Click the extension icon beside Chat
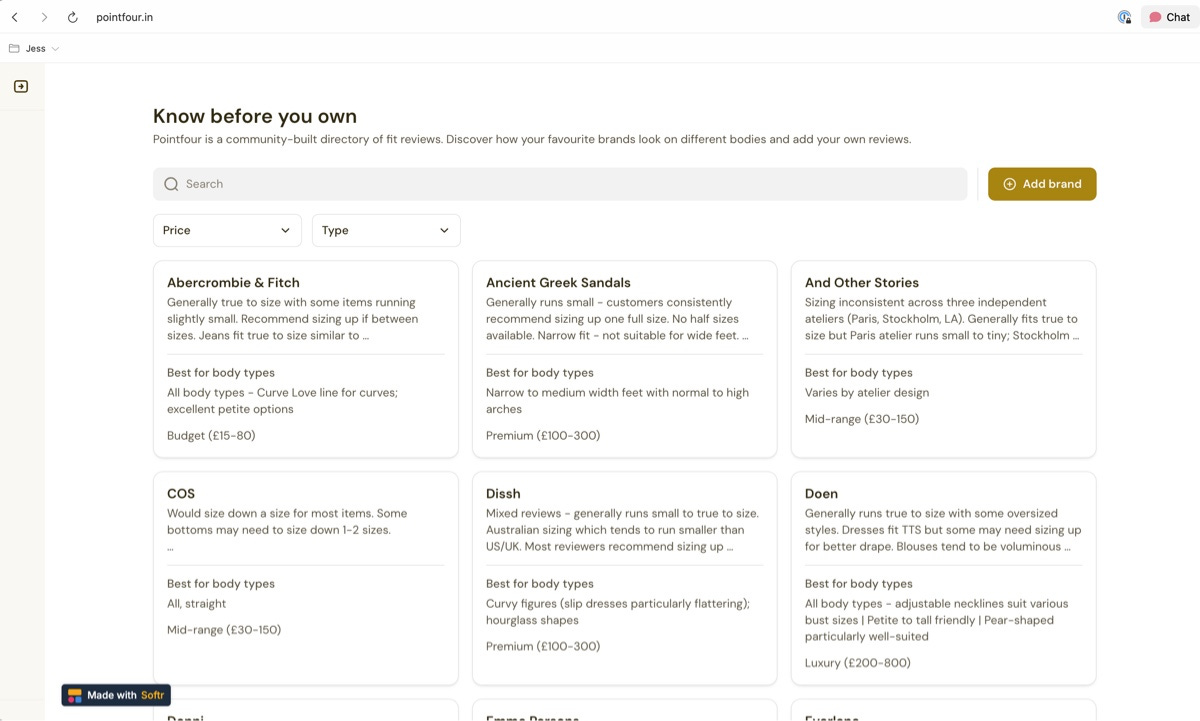The width and height of the screenshot is (1200, 721). 1124,17
